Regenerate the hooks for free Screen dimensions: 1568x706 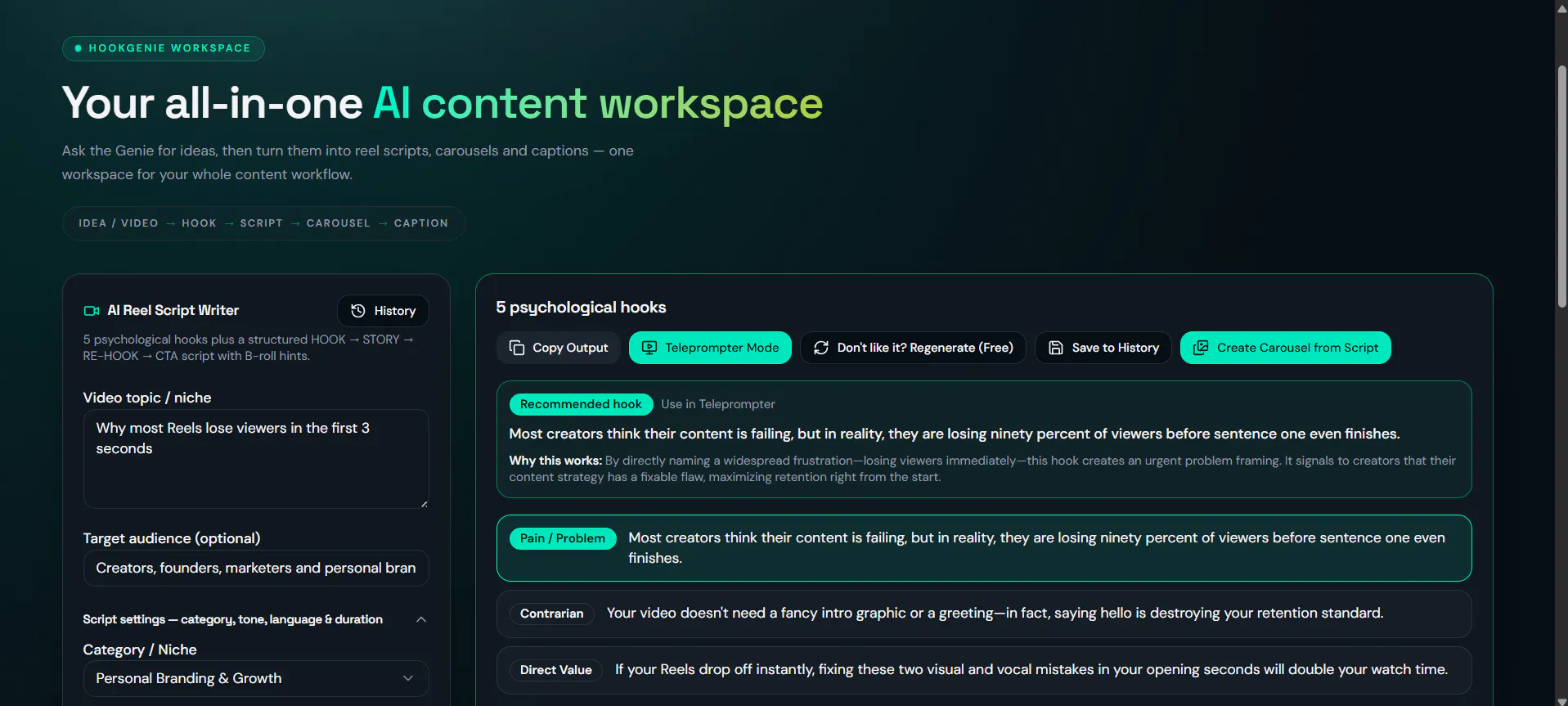[x=913, y=348]
